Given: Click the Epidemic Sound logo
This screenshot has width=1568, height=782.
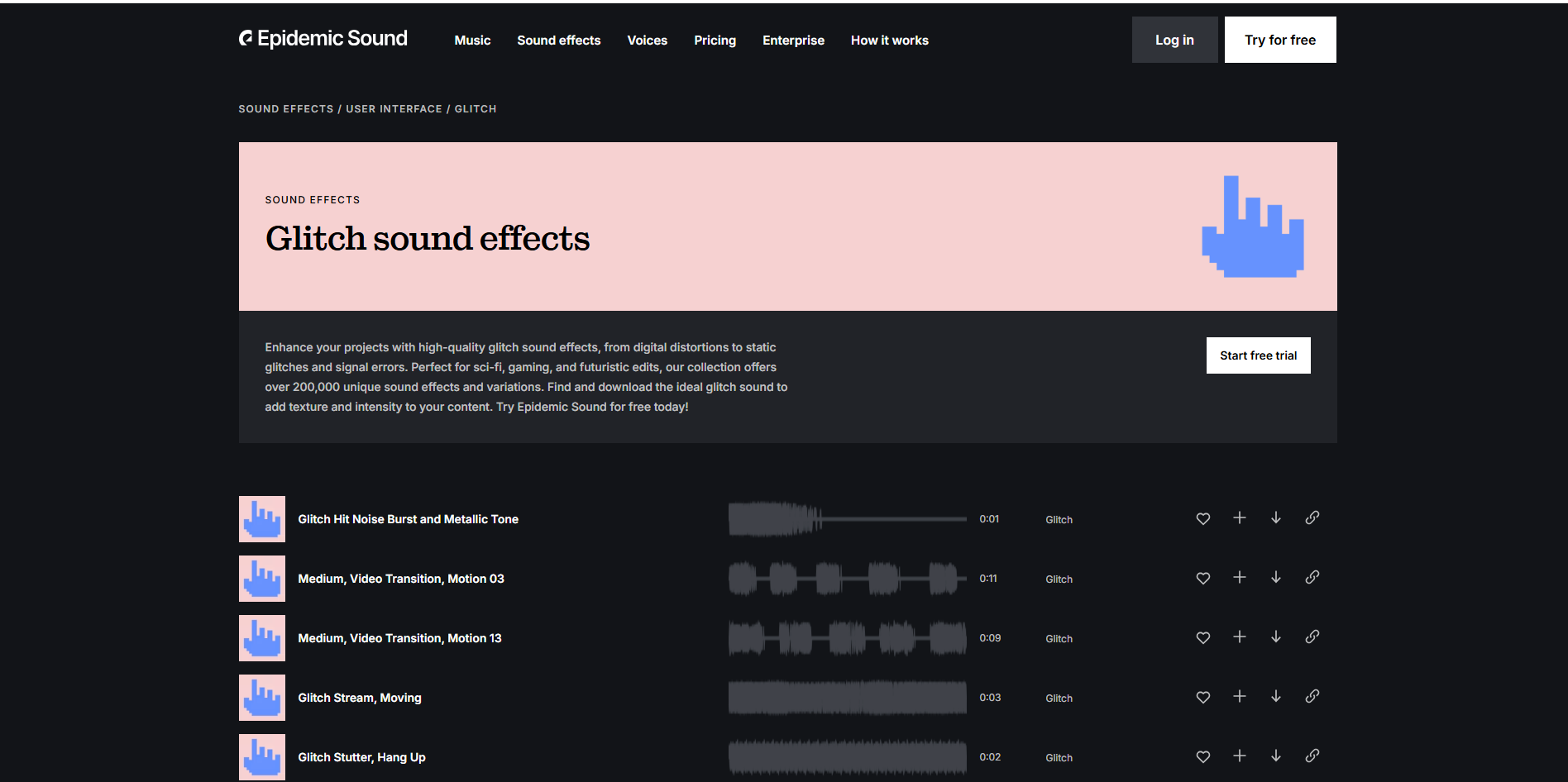Looking at the screenshot, I should (323, 38).
